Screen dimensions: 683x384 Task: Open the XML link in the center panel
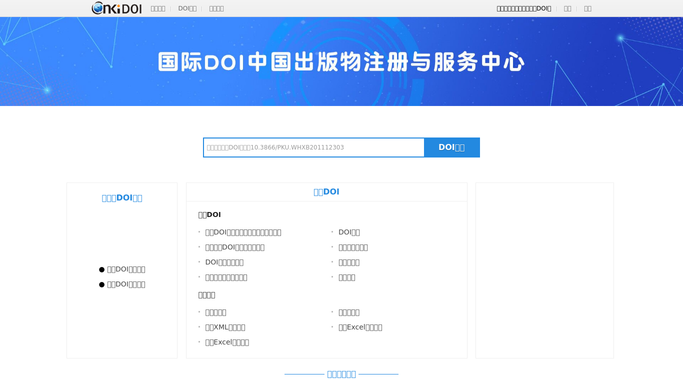point(225,327)
